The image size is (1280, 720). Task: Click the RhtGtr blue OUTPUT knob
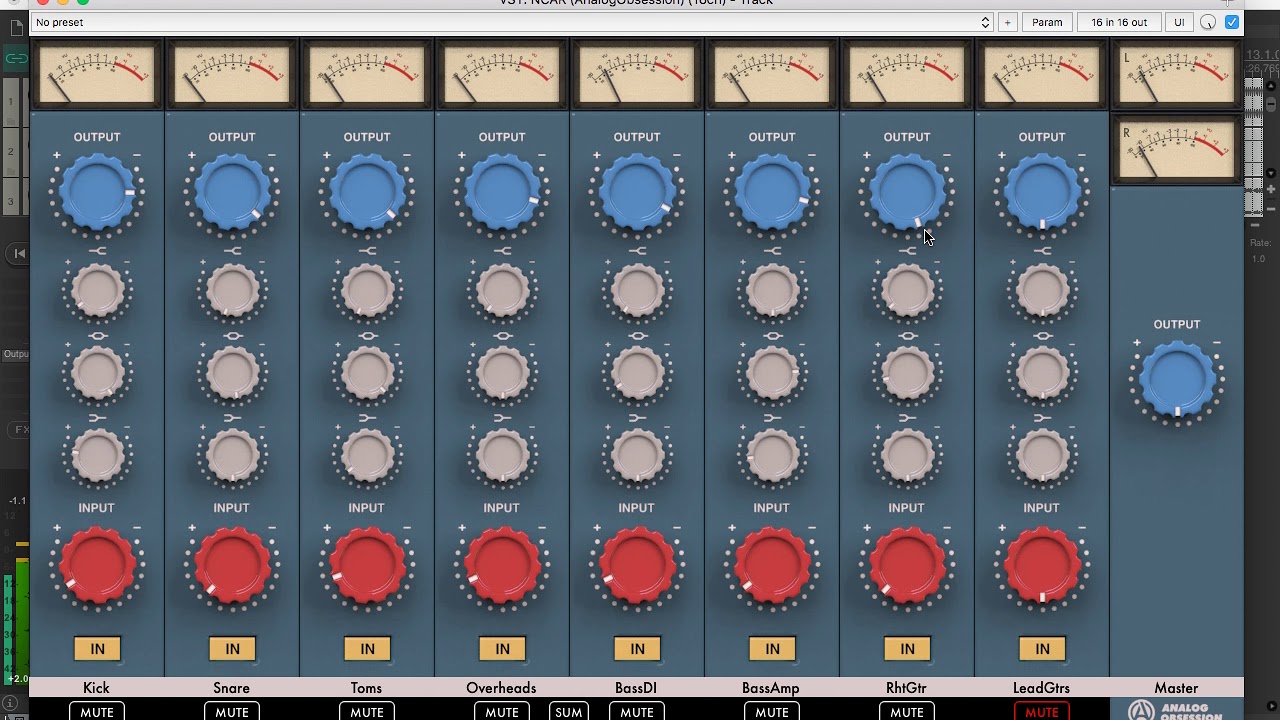click(907, 193)
